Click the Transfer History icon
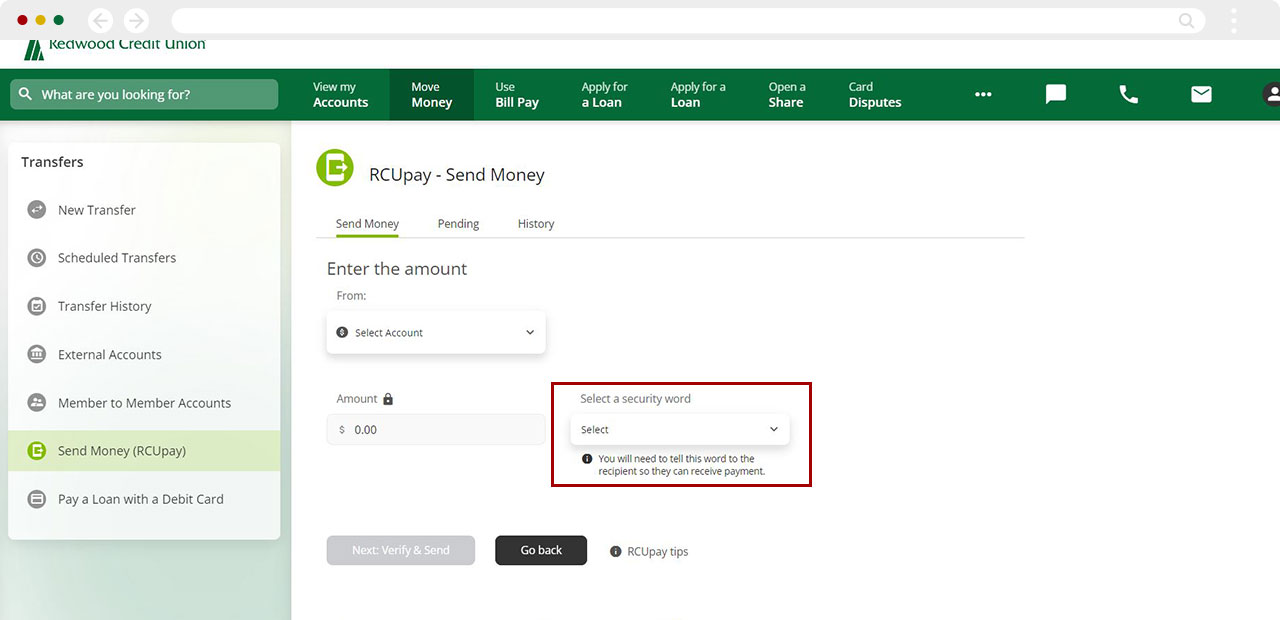Screen dimensions: 1280x620 click(37, 306)
